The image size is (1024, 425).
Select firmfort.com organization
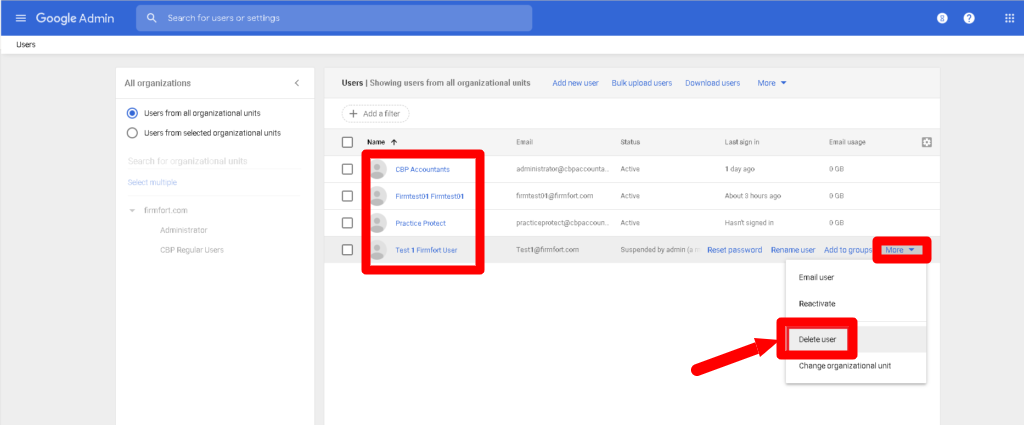pyautogui.click(x=166, y=210)
